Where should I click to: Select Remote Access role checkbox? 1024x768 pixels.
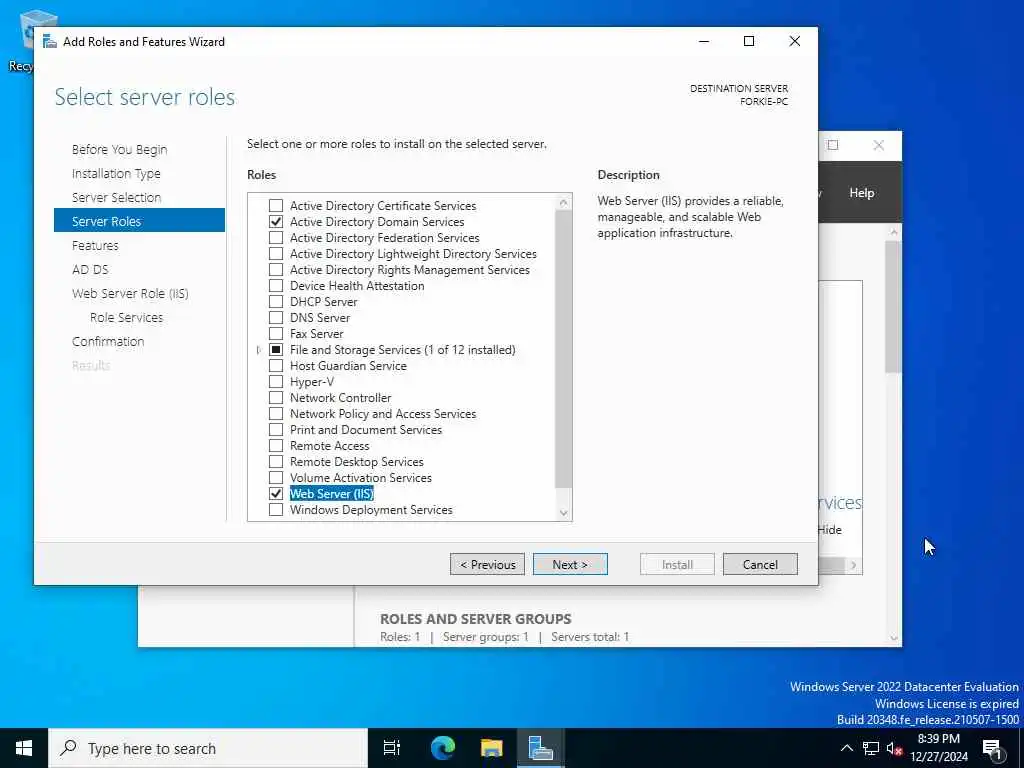(276, 445)
